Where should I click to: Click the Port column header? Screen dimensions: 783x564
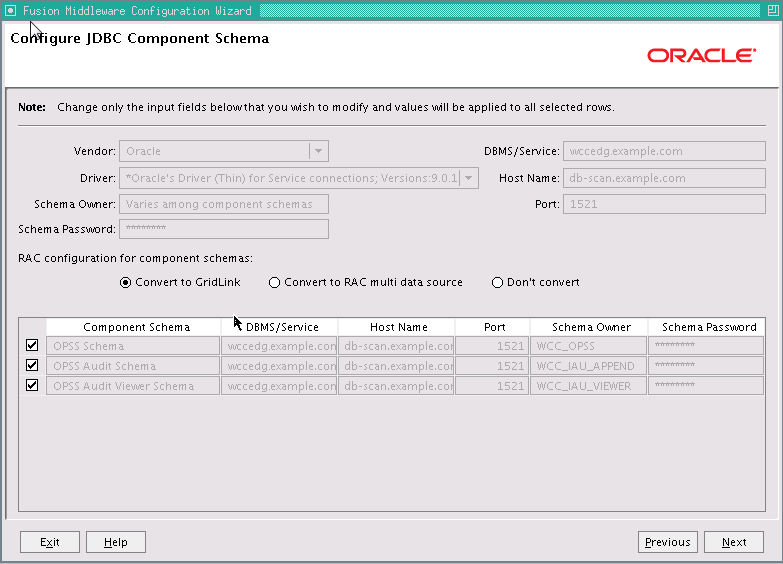click(492, 327)
